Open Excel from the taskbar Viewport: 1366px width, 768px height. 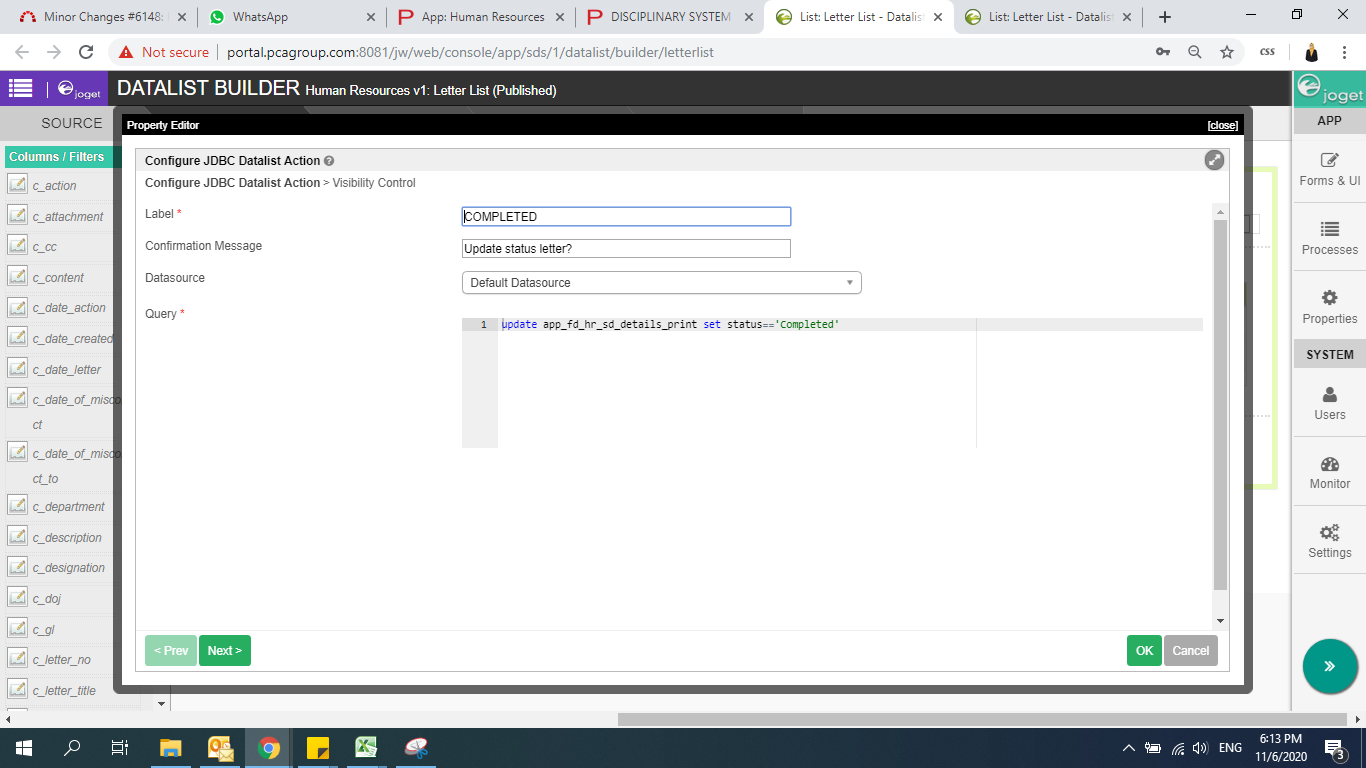click(367, 747)
